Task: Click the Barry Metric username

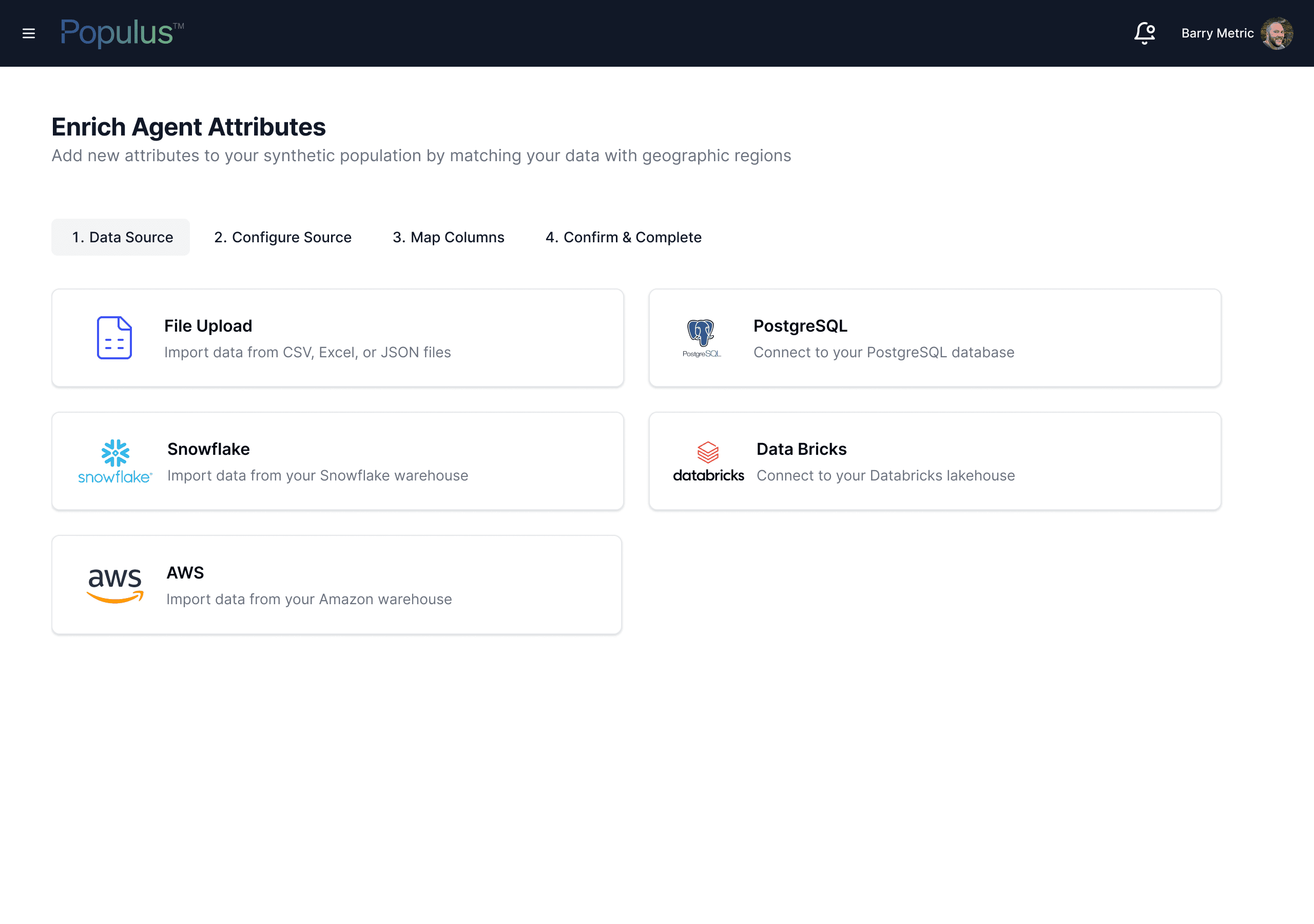Action: point(1218,33)
